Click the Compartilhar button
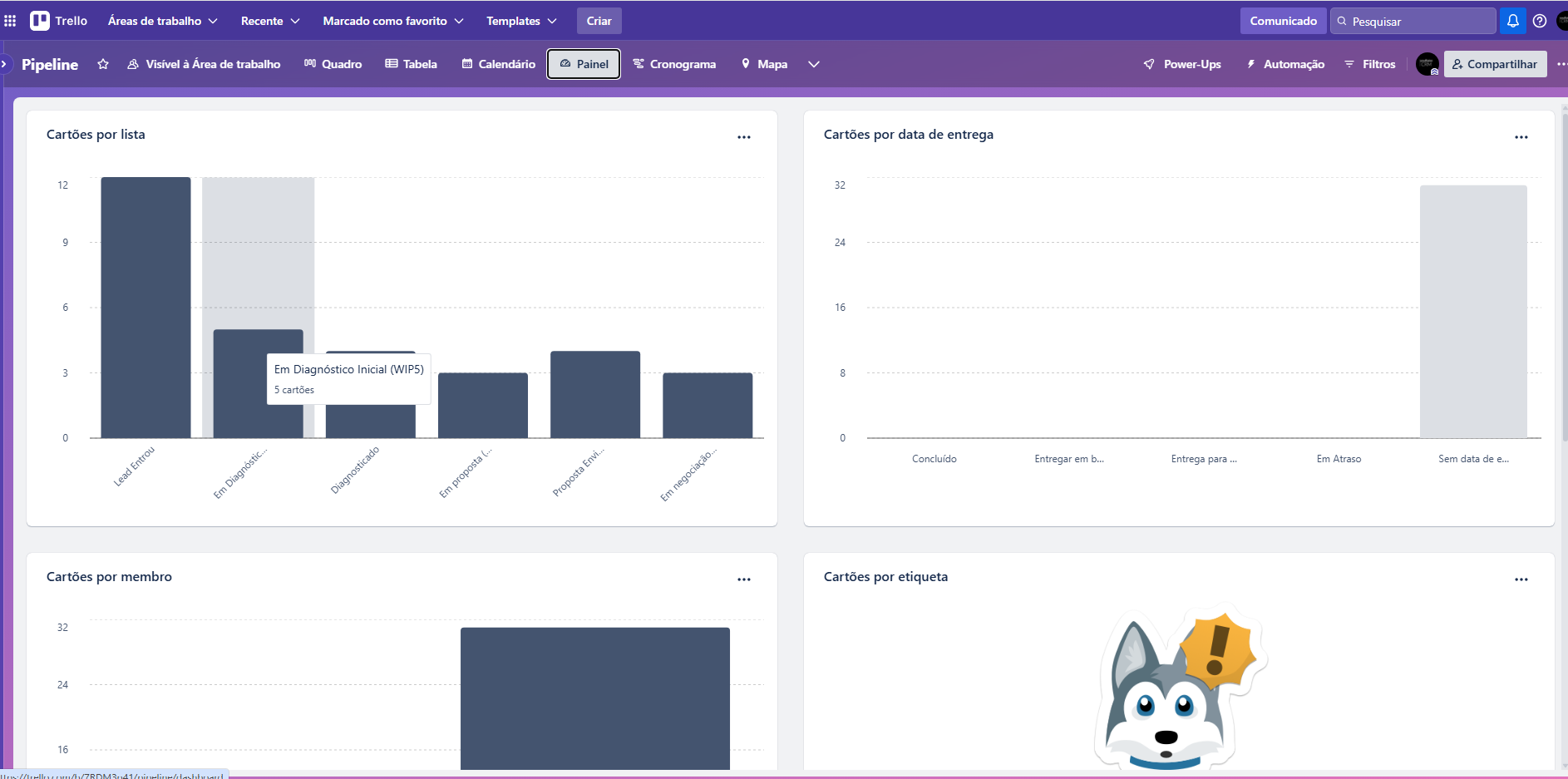The image size is (1568, 779). pyautogui.click(x=1495, y=64)
